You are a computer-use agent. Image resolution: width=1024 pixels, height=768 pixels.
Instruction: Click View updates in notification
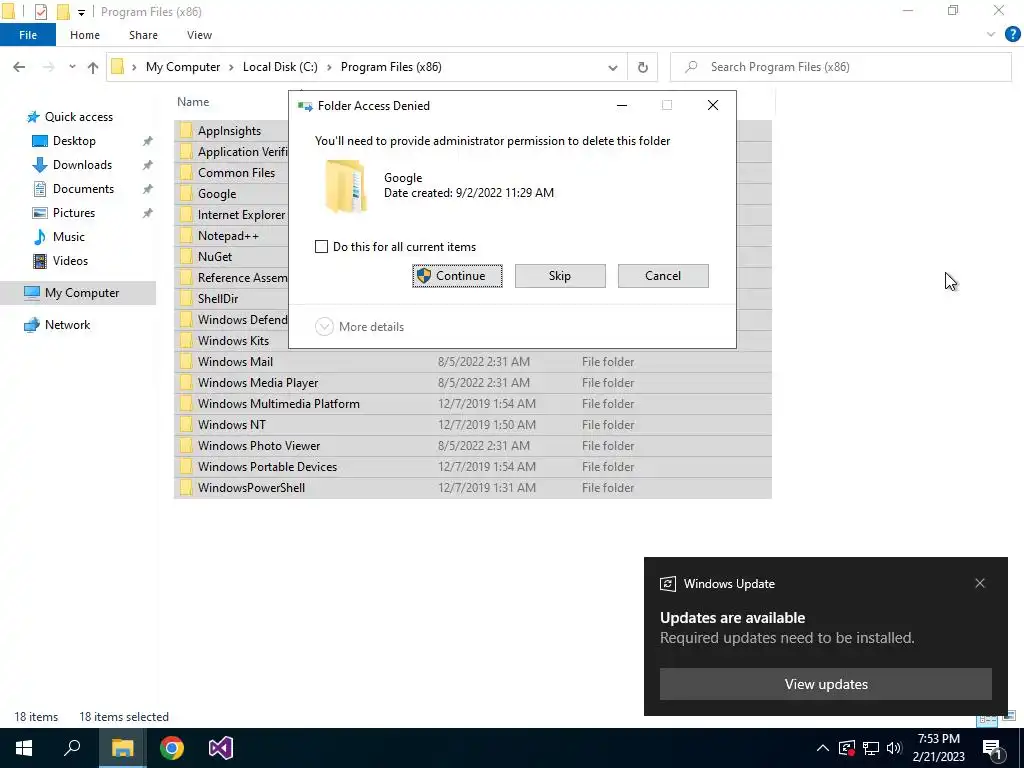pyautogui.click(x=825, y=684)
